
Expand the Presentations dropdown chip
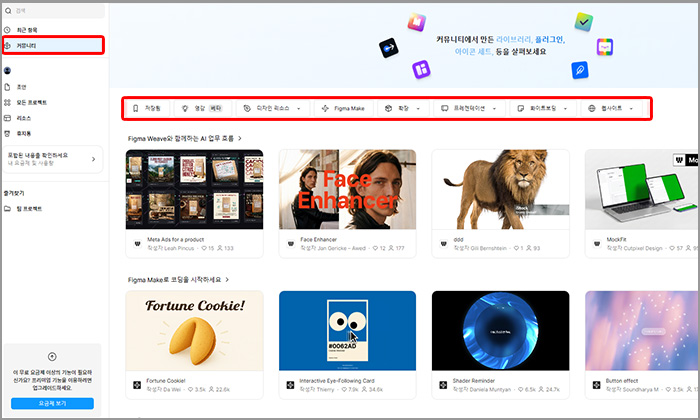pyautogui.click(x=469, y=108)
